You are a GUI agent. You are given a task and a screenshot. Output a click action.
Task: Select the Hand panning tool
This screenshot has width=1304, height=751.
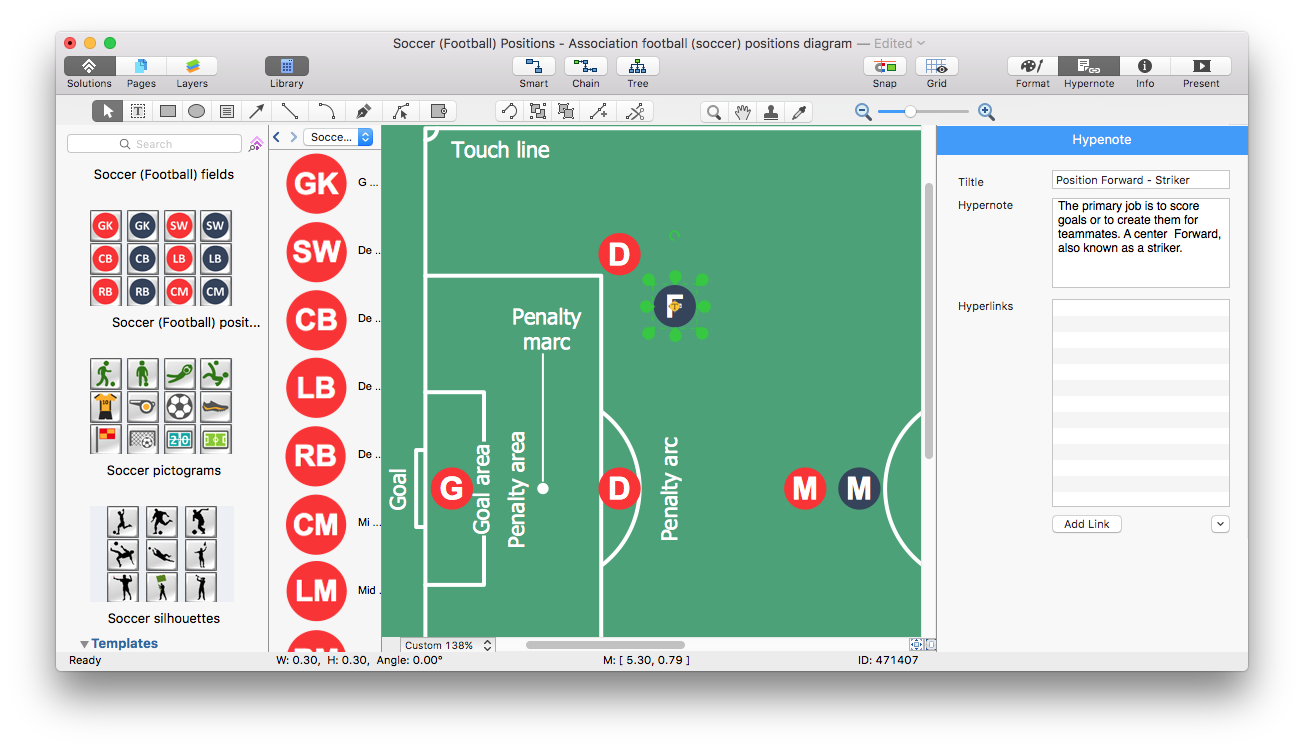pos(744,111)
